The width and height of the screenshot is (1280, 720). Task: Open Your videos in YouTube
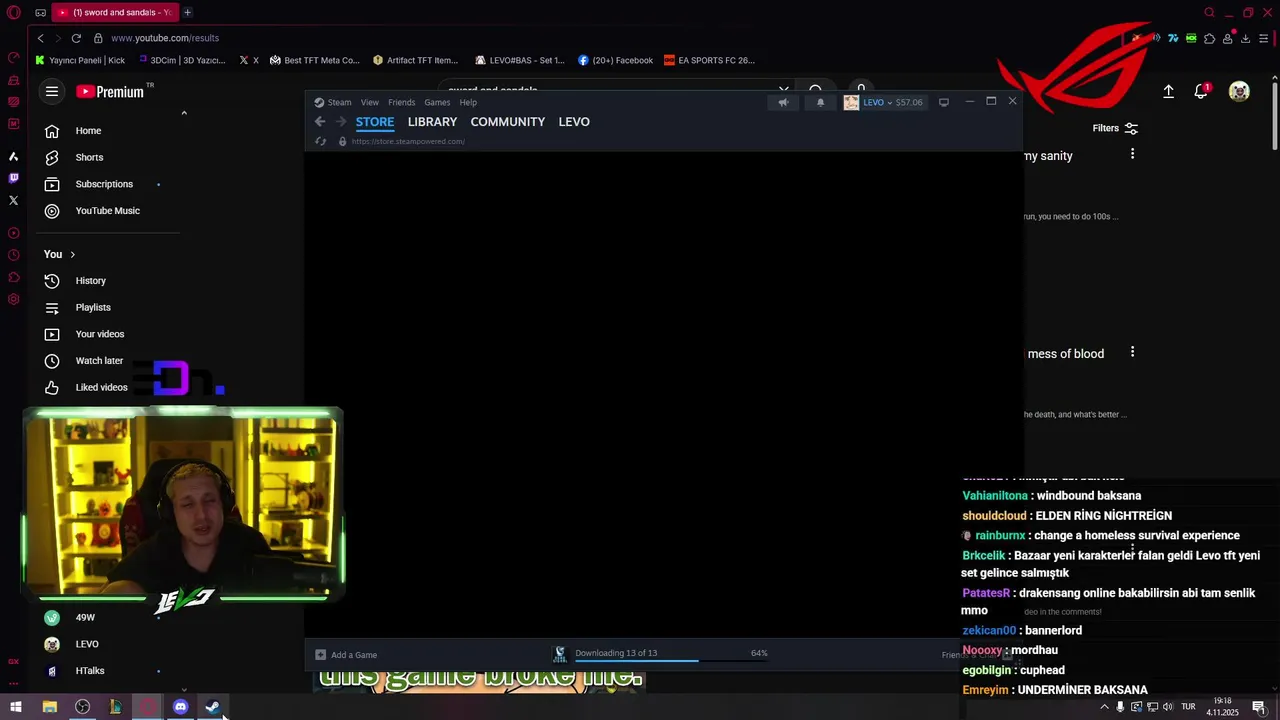[100, 334]
